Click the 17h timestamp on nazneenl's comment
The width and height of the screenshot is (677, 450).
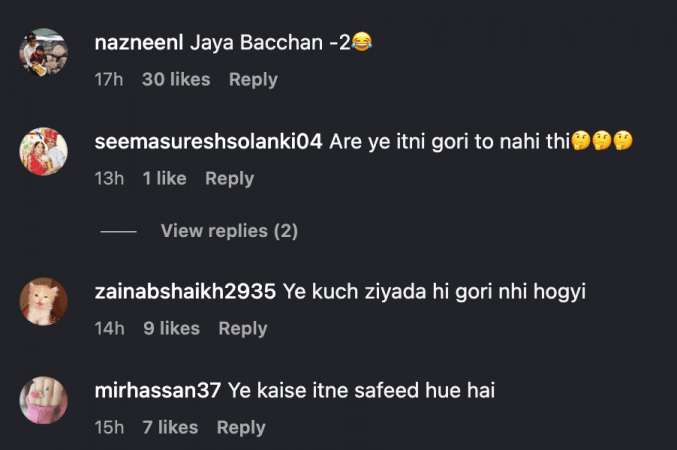point(108,79)
